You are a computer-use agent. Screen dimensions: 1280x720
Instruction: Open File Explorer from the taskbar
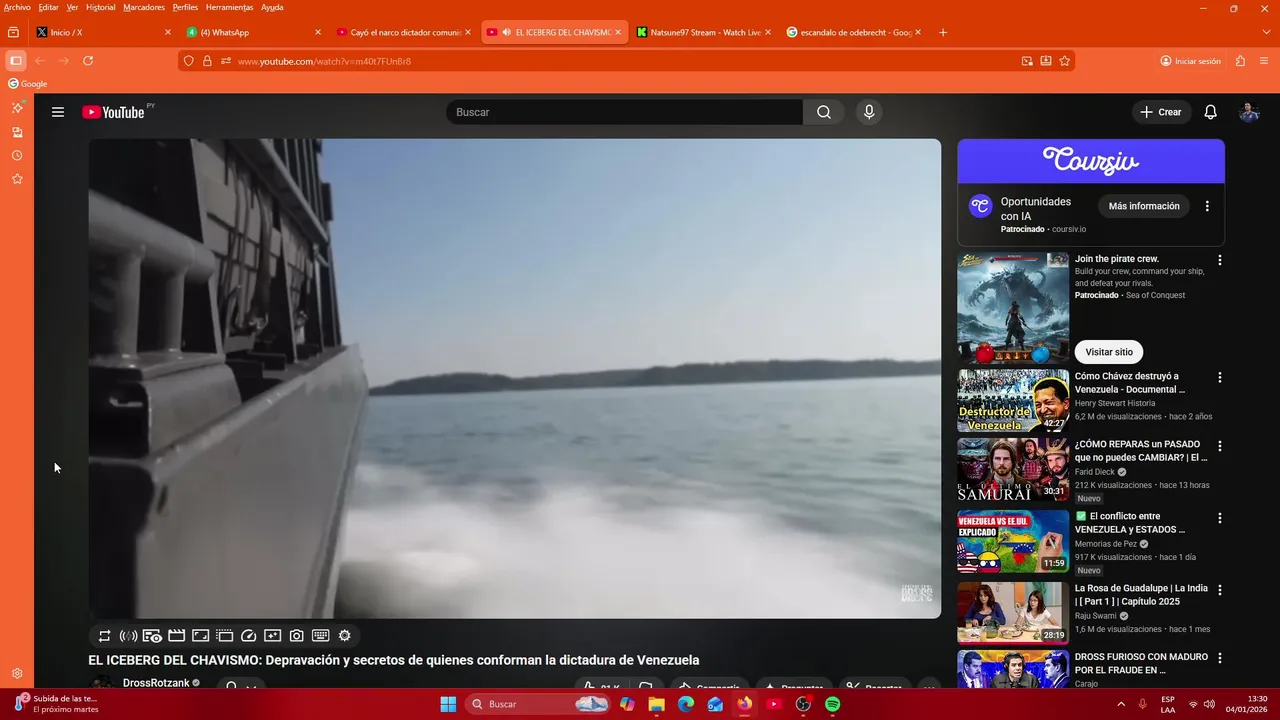(656, 704)
